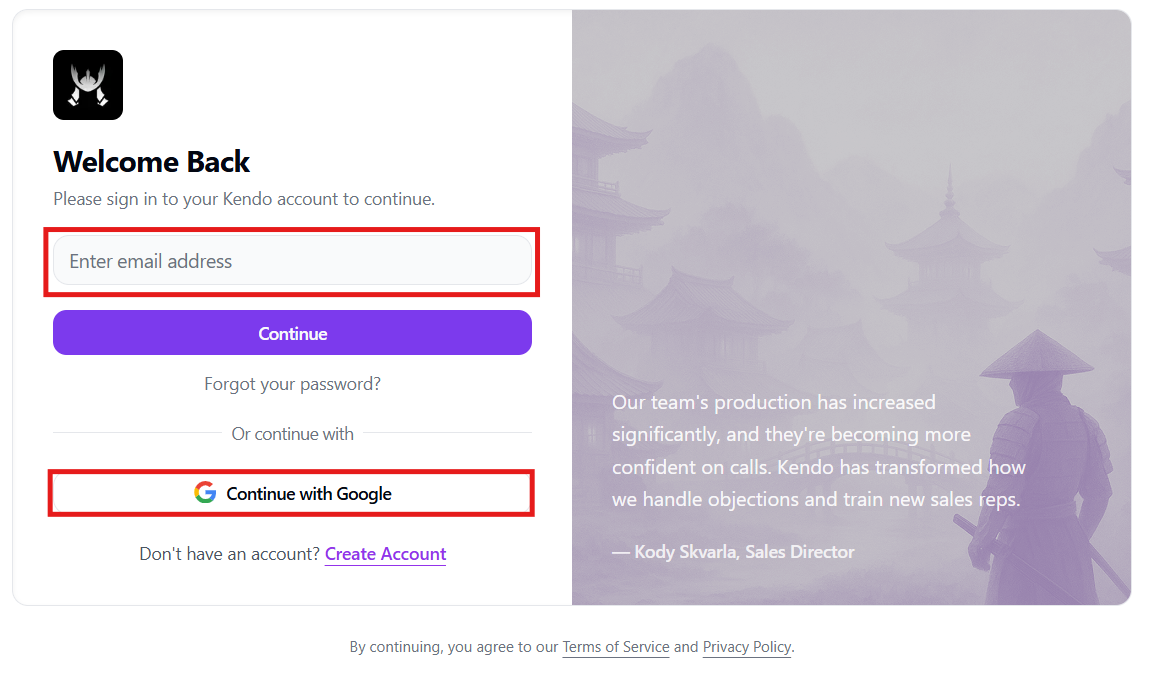
Task: Click the Kendo account sign-in subtitle
Action: tap(244, 199)
